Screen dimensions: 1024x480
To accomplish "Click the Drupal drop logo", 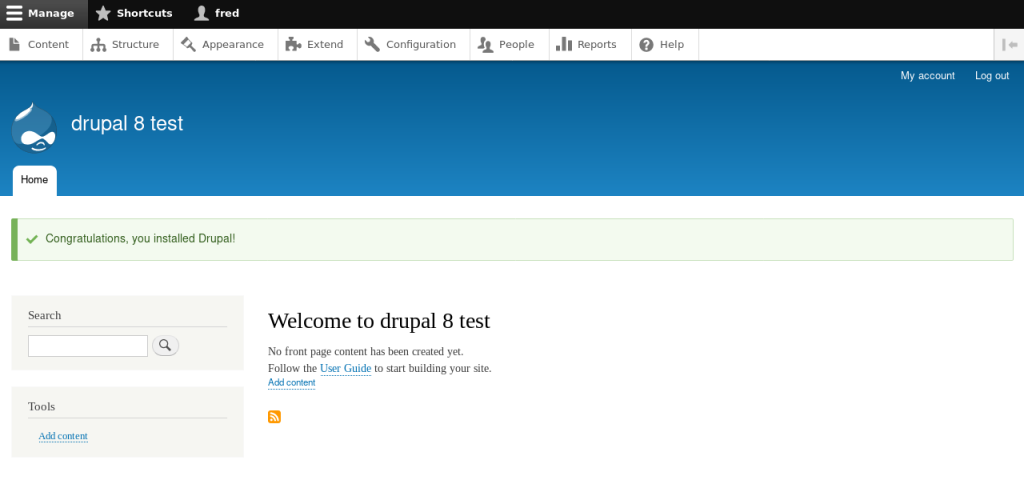I will pos(34,127).
